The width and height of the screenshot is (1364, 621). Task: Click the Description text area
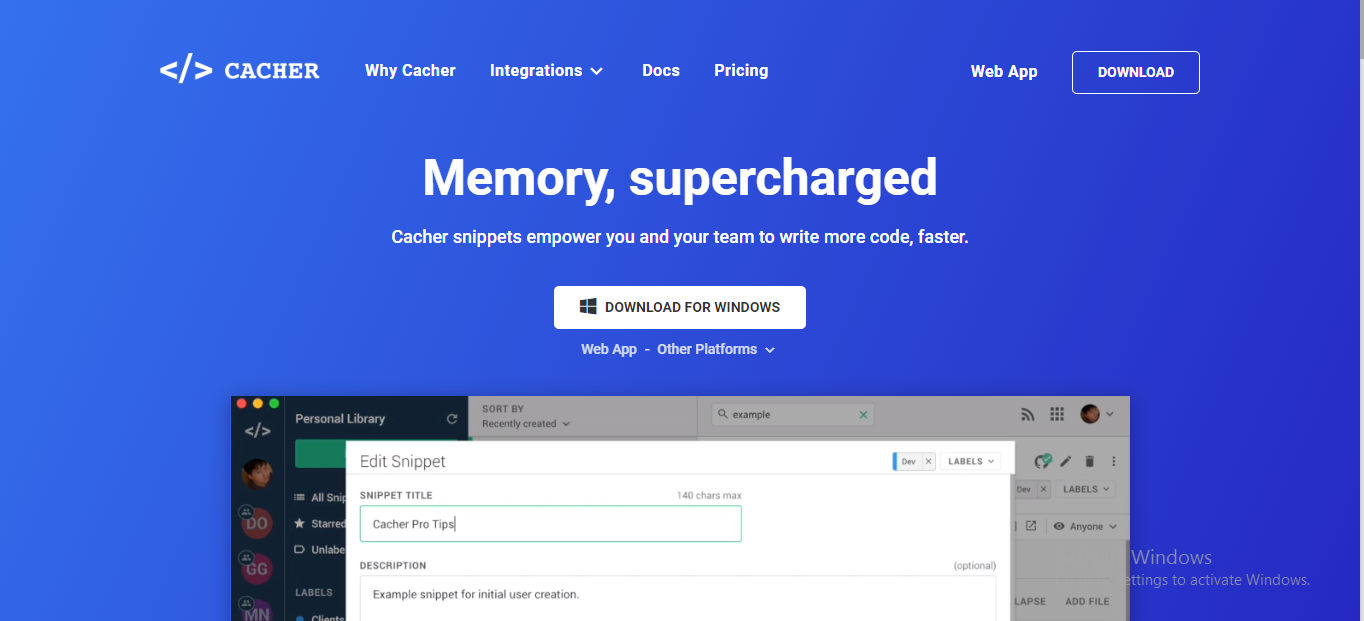tap(678, 598)
